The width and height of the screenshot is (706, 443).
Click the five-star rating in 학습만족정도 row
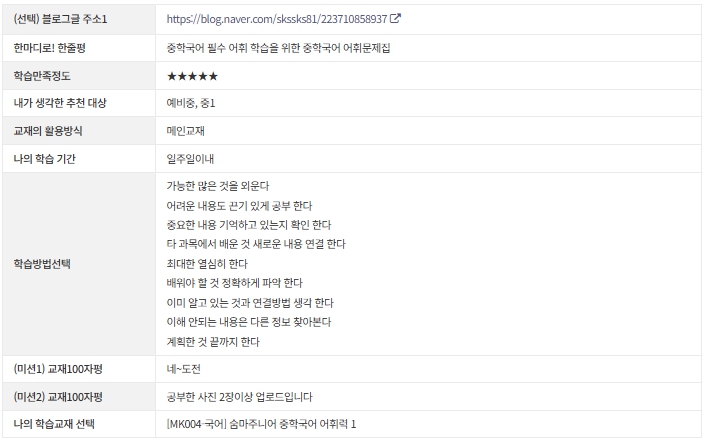click(192, 75)
